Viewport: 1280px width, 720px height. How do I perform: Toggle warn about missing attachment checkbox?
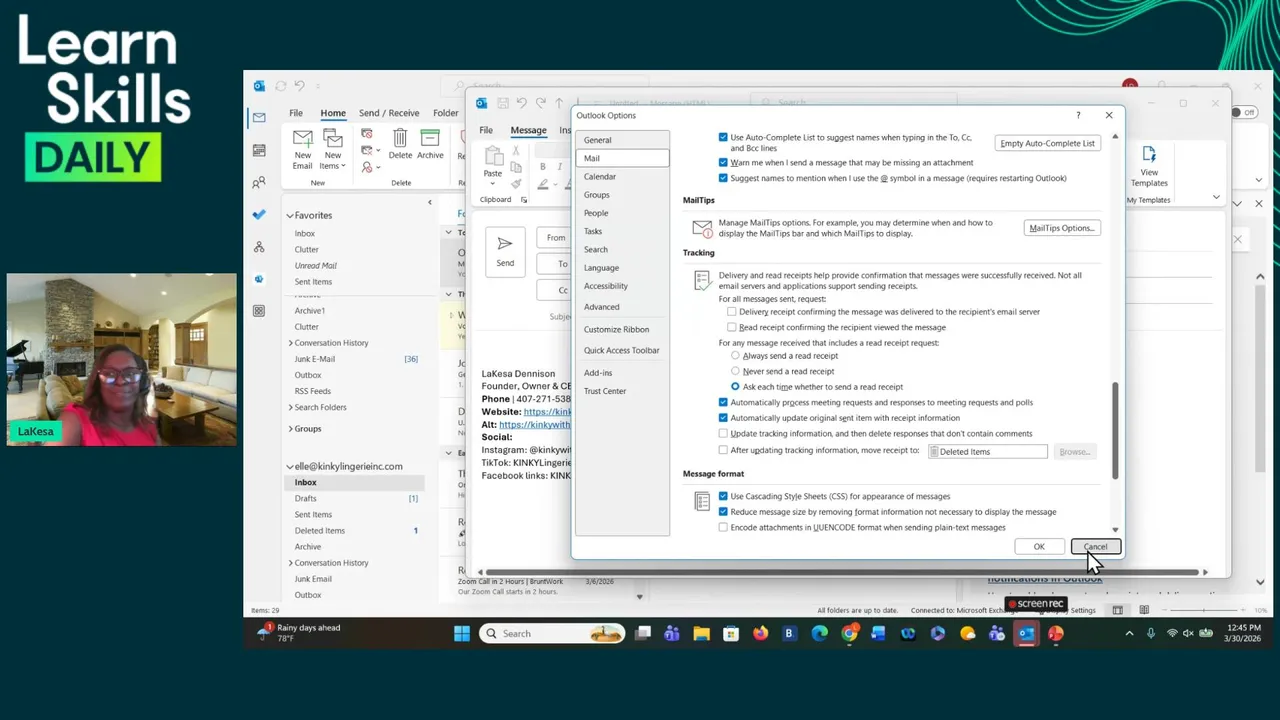tap(723, 162)
